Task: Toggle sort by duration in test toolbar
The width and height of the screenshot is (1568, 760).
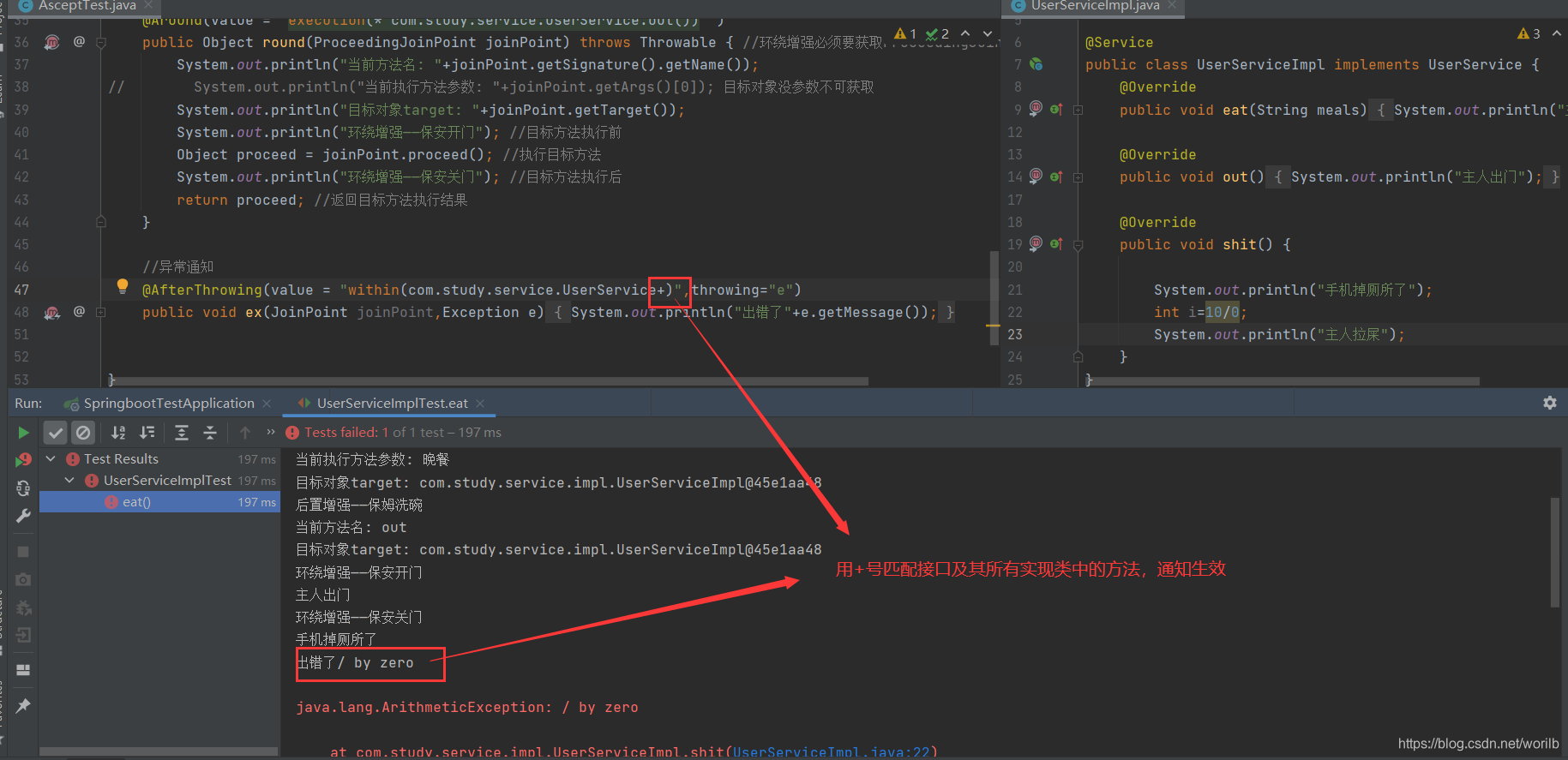Action: pyautogui.click(x=147, y=433)
